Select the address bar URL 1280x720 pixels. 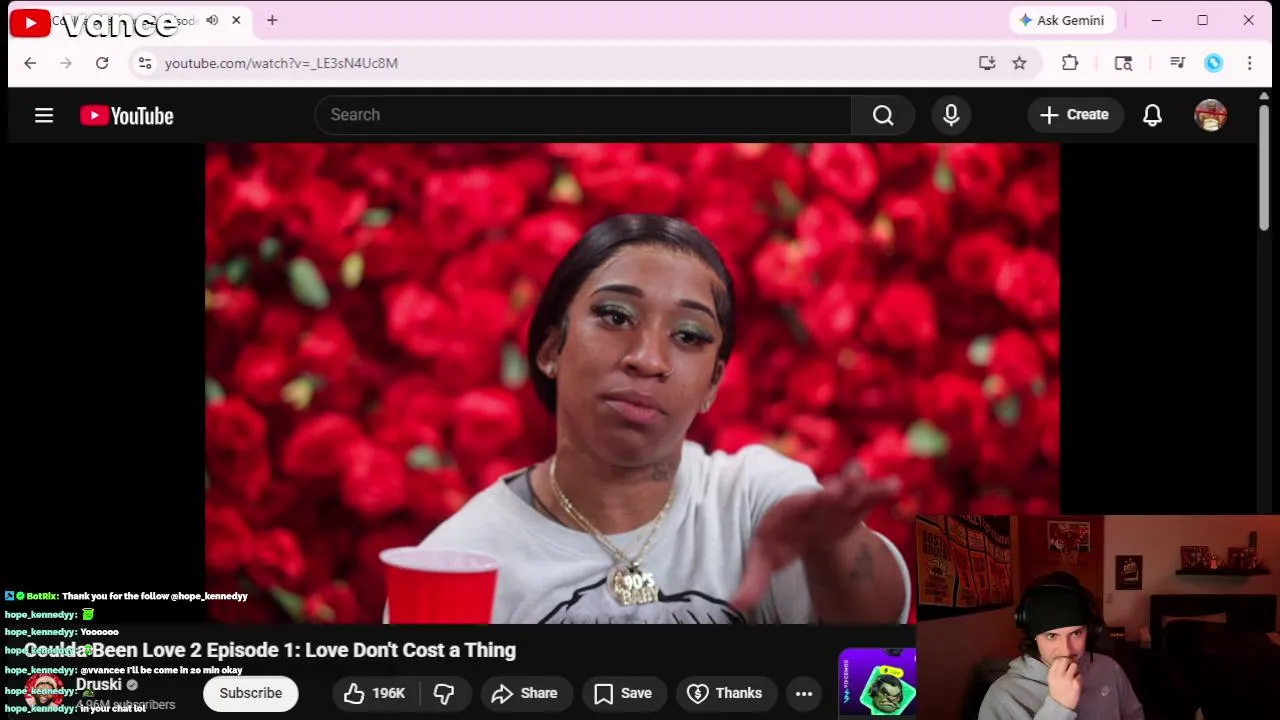[x=281, y=63]
